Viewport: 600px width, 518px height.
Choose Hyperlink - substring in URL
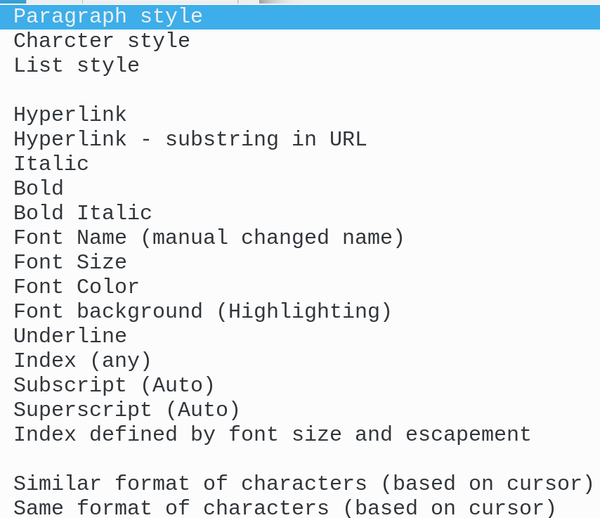tap(300, 139)
